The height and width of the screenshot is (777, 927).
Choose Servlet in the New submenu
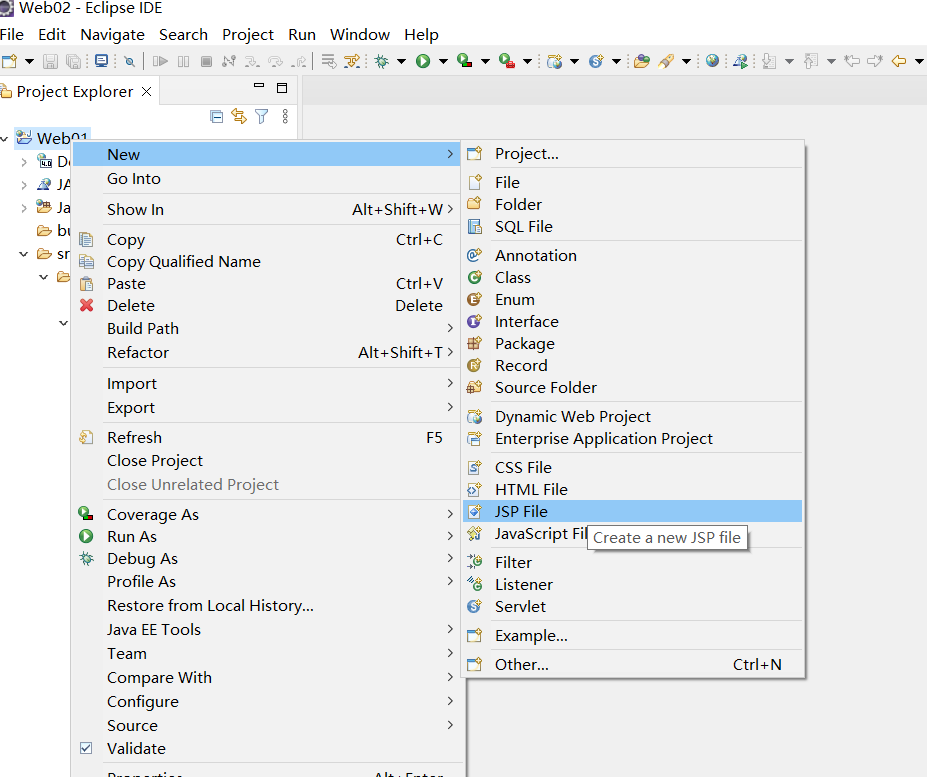tap(633, 606)
